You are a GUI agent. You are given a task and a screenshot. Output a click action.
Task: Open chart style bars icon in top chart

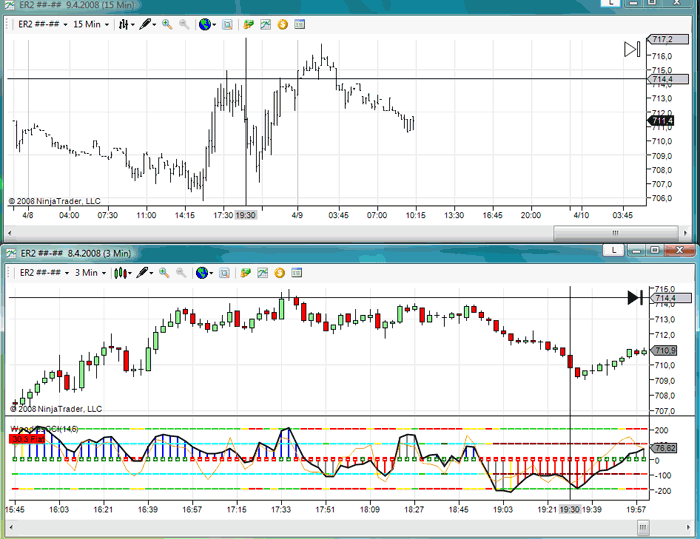(x=124, y=23)
